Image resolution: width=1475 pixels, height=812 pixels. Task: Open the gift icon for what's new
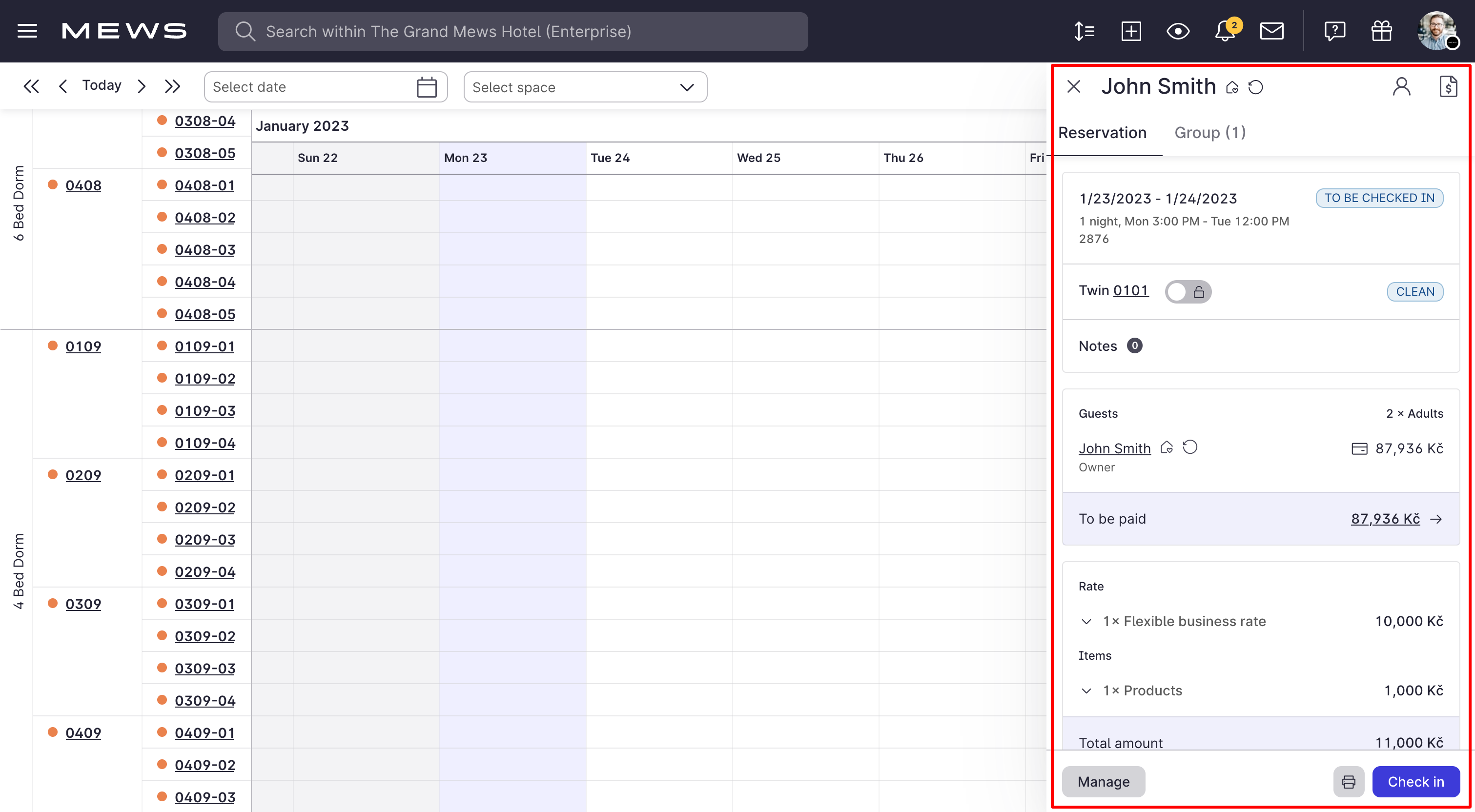1381,32
